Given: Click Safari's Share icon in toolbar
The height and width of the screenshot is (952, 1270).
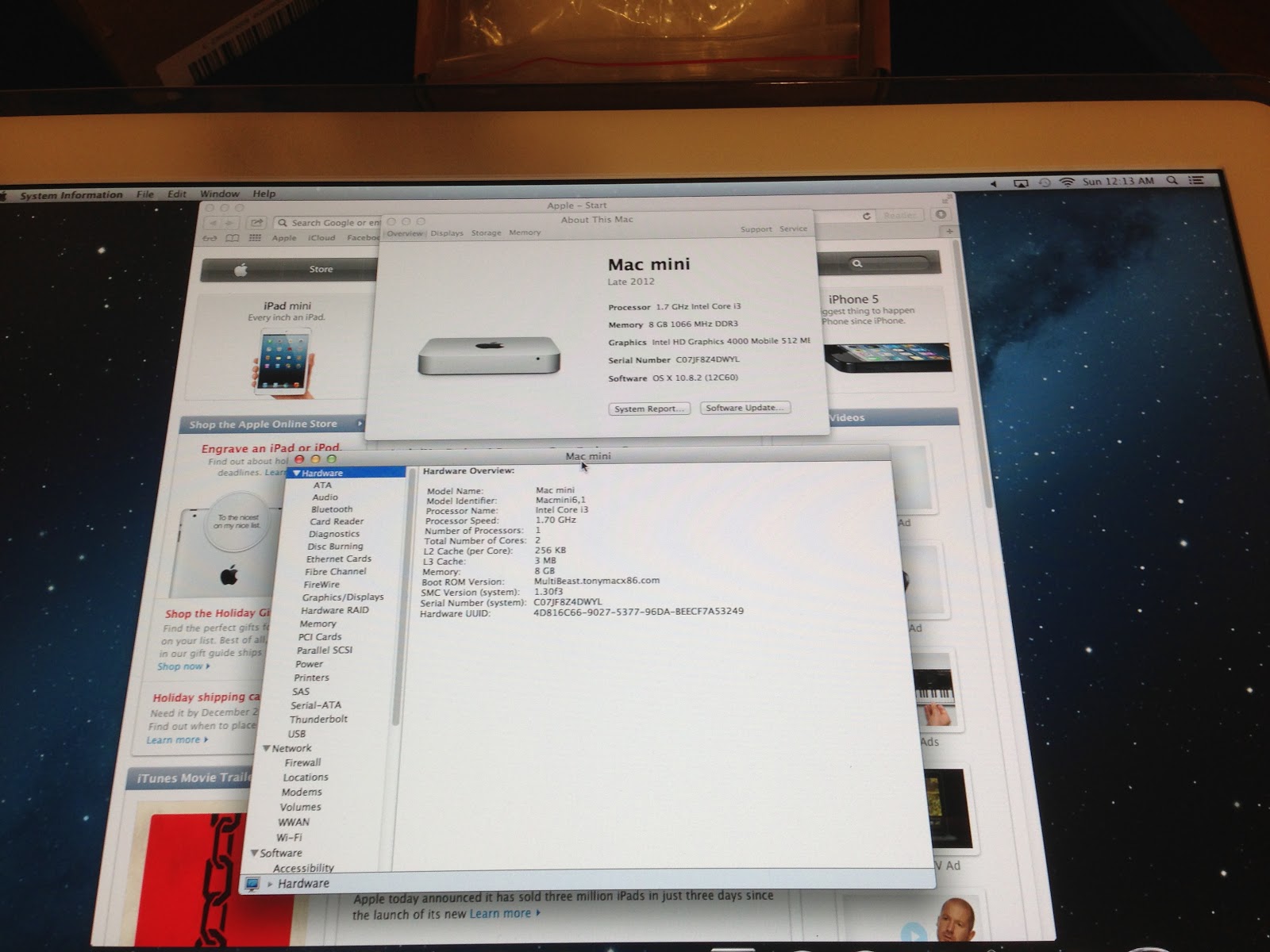Looking at the screenshot, I should point(256,223).
